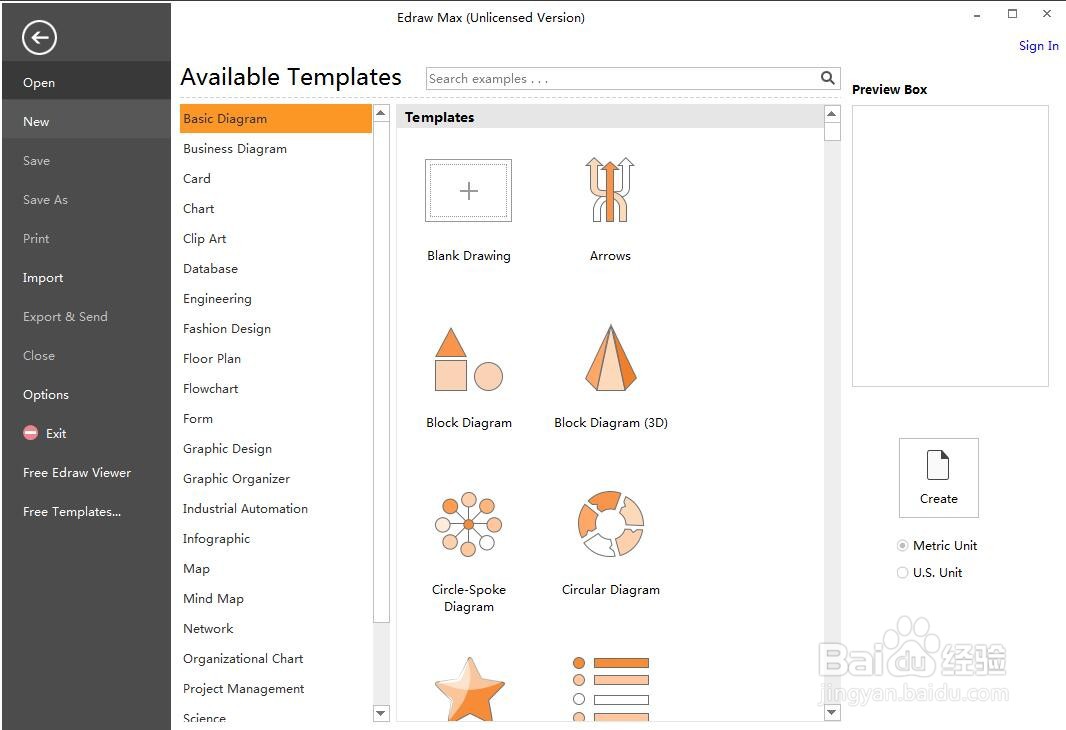This screenshot has width=1066, height=730.
Task: Select the Metric Unit radio button
Action: 902,545
